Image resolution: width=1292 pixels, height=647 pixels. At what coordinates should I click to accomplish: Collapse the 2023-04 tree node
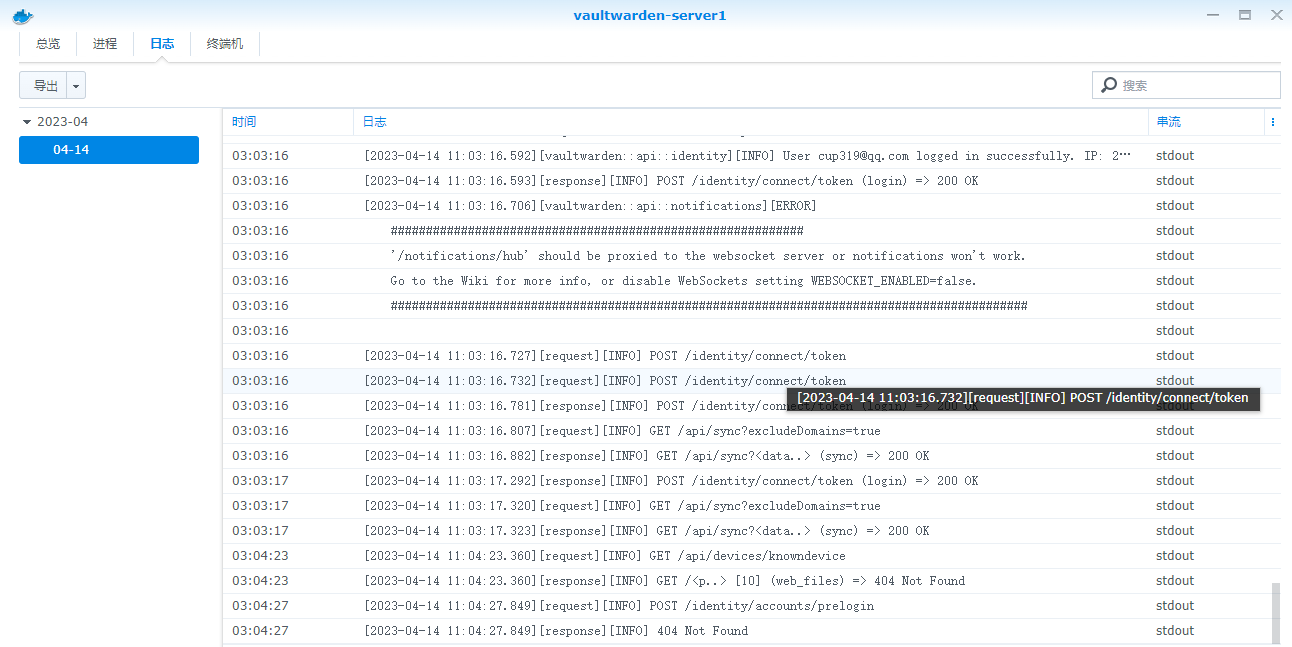(27, 122)
